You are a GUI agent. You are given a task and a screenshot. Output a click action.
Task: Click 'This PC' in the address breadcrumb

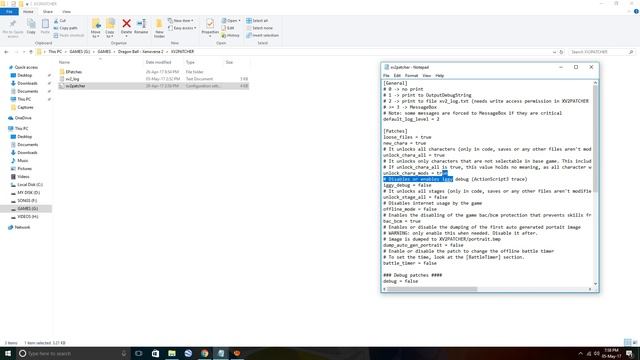pyautogui.click(x=55, y=52)
